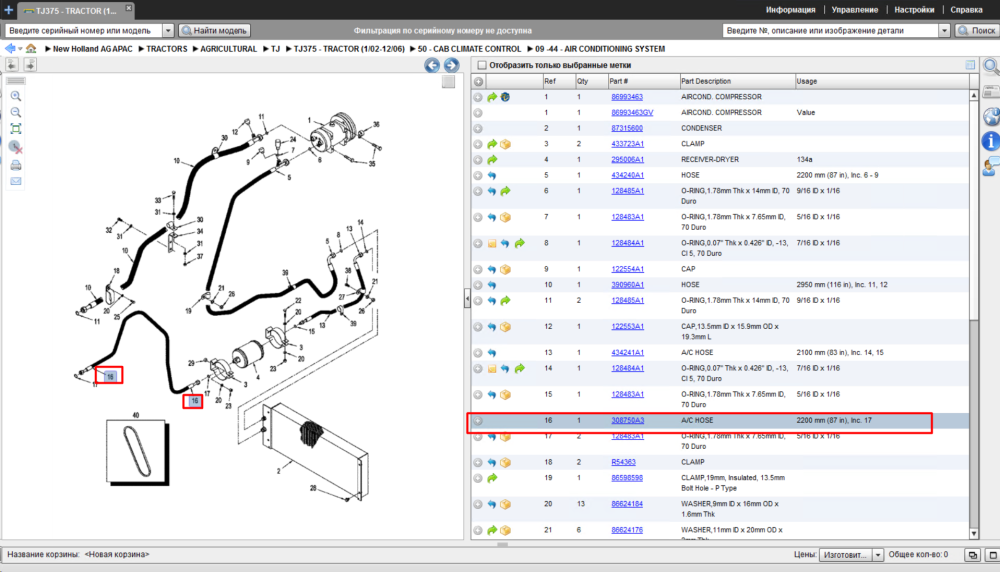The height and width of the screenshot is (572, 1000).
Task: Click in the serial number or model field
Action: tap(83, 31)
